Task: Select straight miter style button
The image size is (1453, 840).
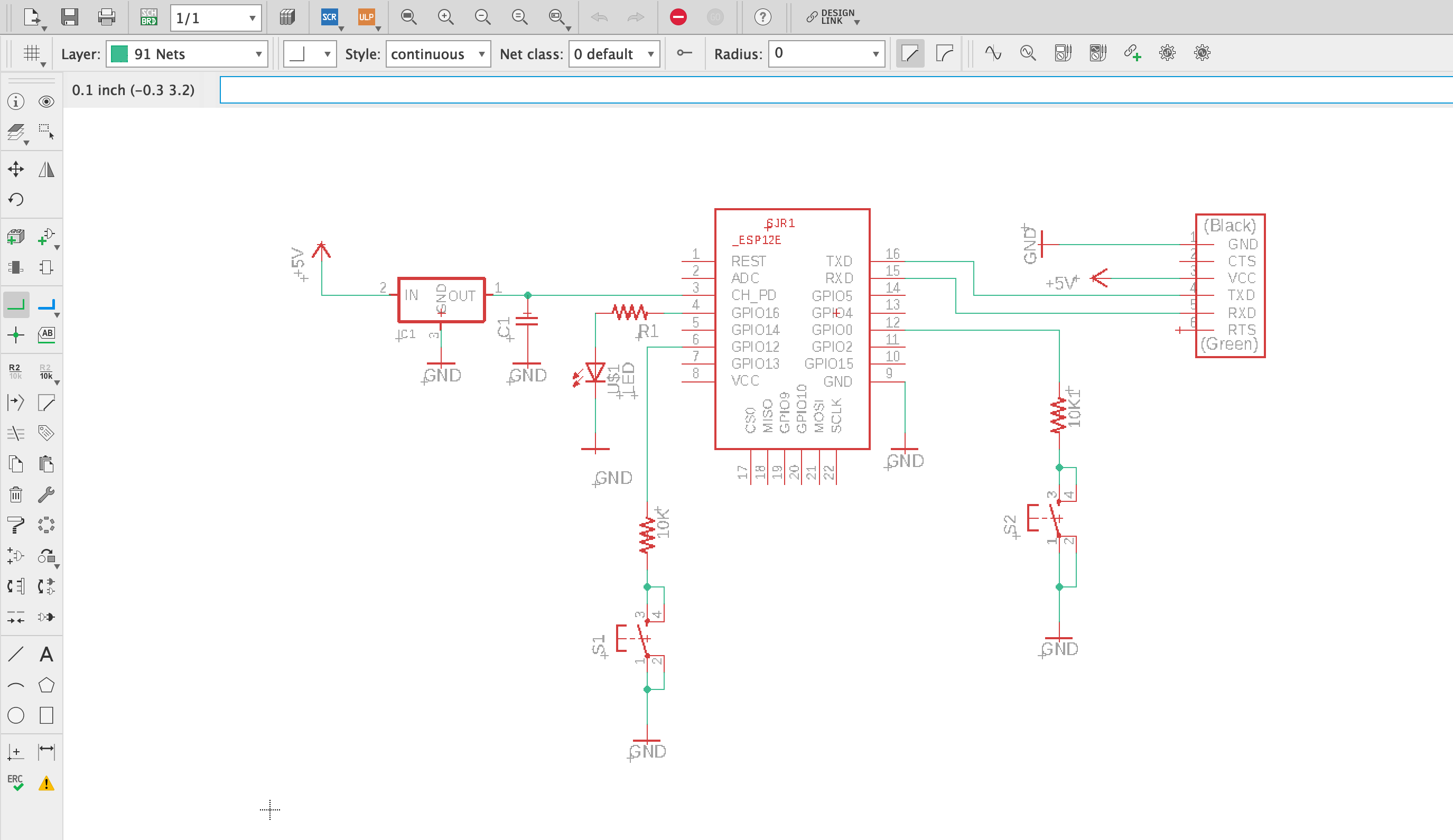Action: point(910,53)
